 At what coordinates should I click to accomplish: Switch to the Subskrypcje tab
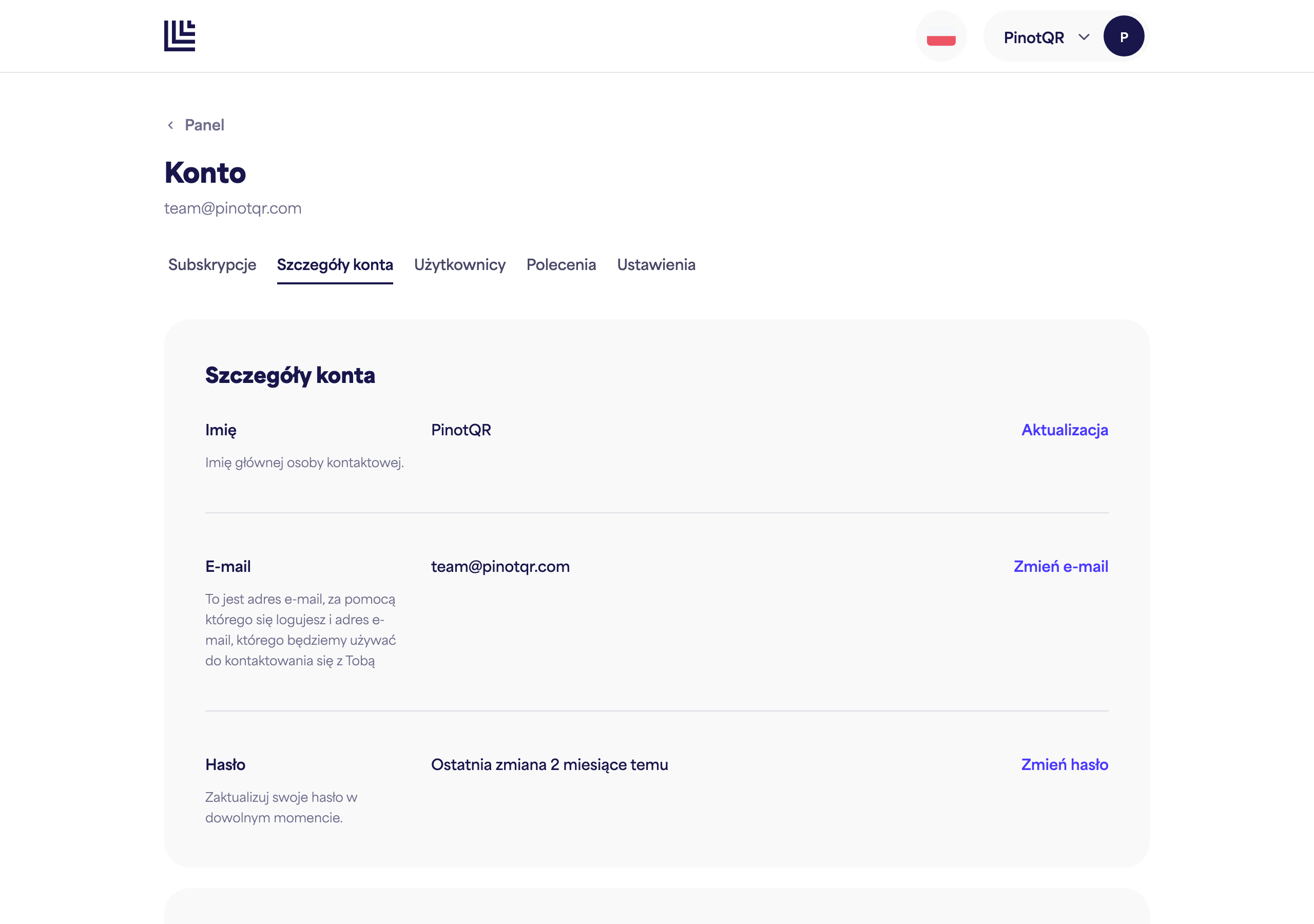(x=212, y=264)
